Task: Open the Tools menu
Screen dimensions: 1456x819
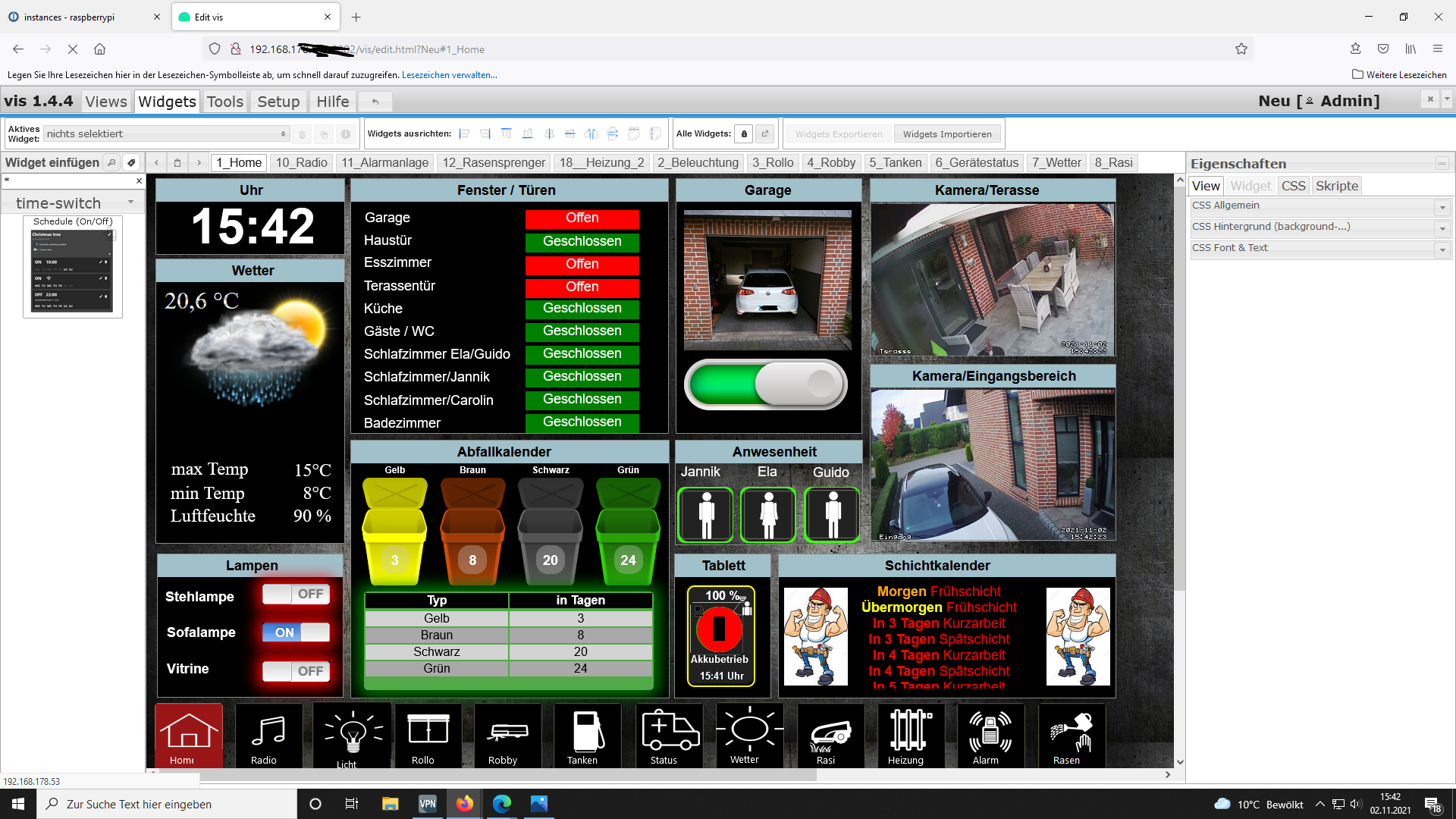Action: click(224, 102)
